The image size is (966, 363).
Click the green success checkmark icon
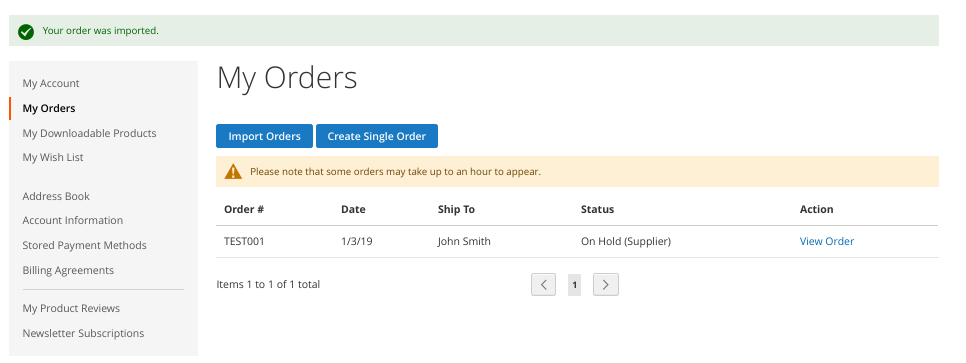(x=26, y=31)
